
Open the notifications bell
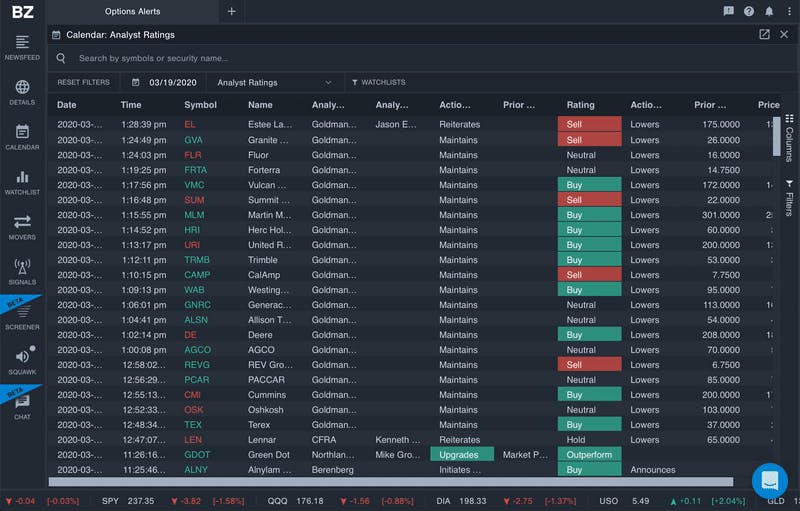(769, 11)
